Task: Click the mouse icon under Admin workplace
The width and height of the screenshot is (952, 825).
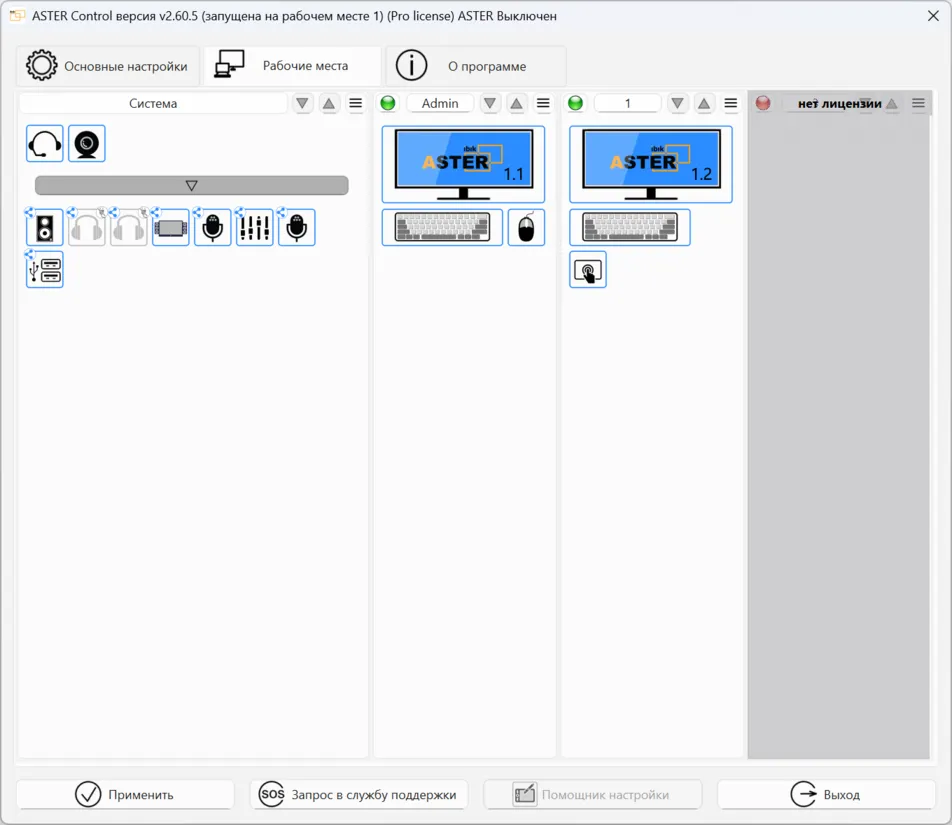Action: [x=526, y=227]
